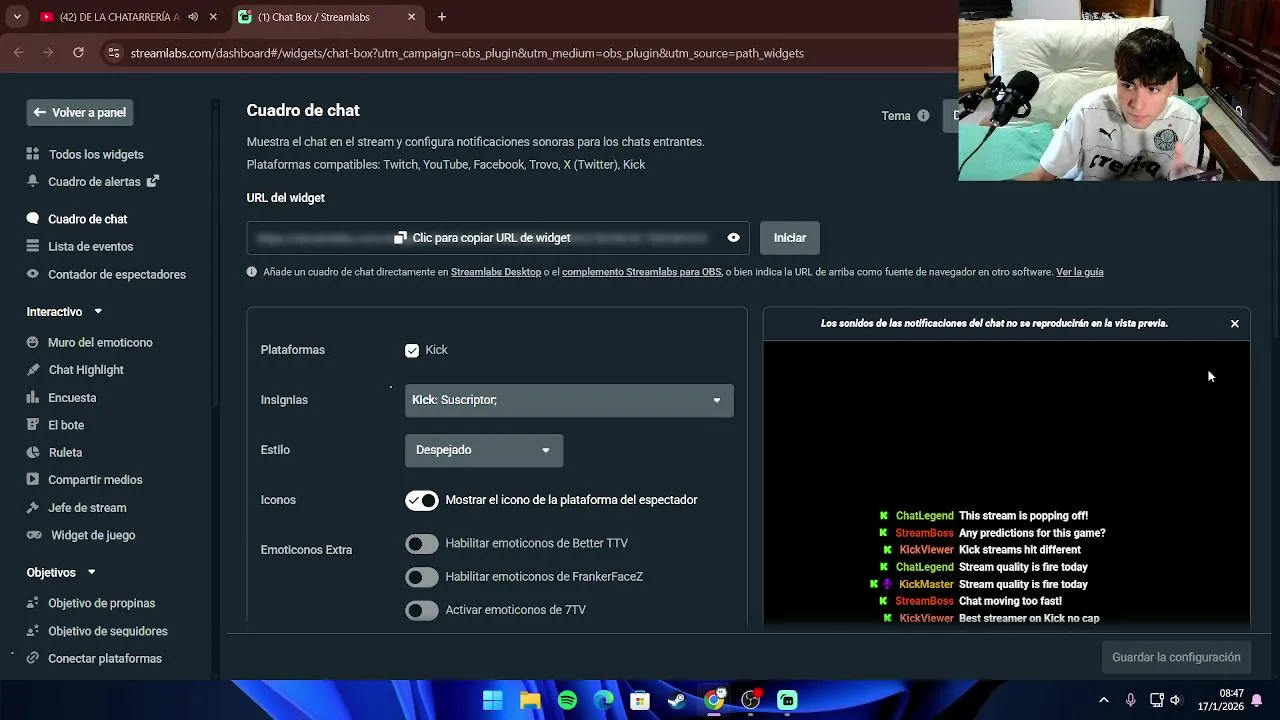
Task: Mute the YouTube tab via speaker icon
Action: (x=193, y=17)
